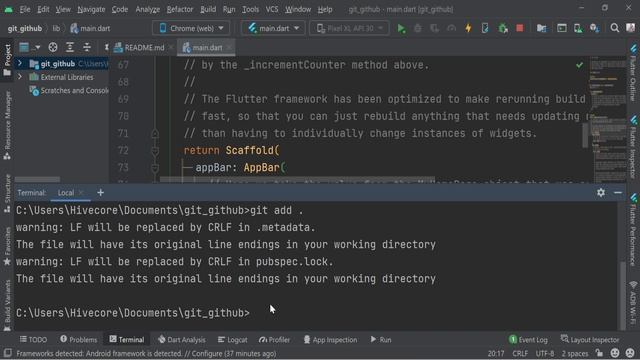Image resolution: width=640 pixels, height=360 pixels.
Task: Open the VCS menu
Action: point(272,9)
